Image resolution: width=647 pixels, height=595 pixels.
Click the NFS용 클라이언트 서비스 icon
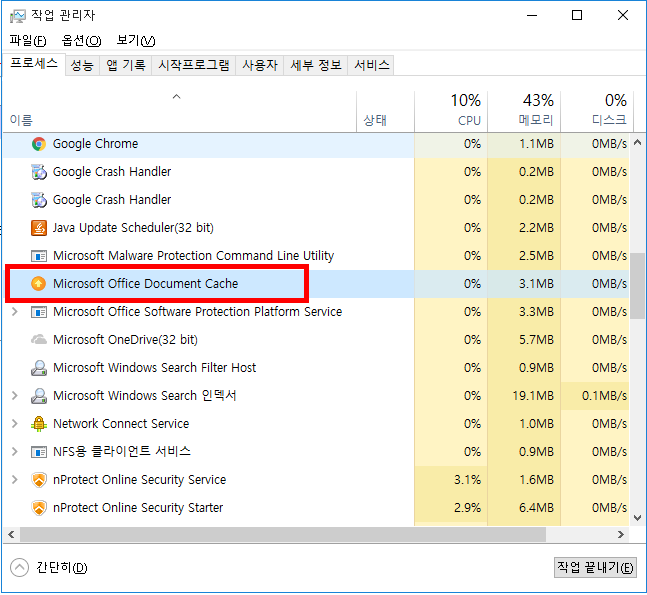(x=39, y=452)
